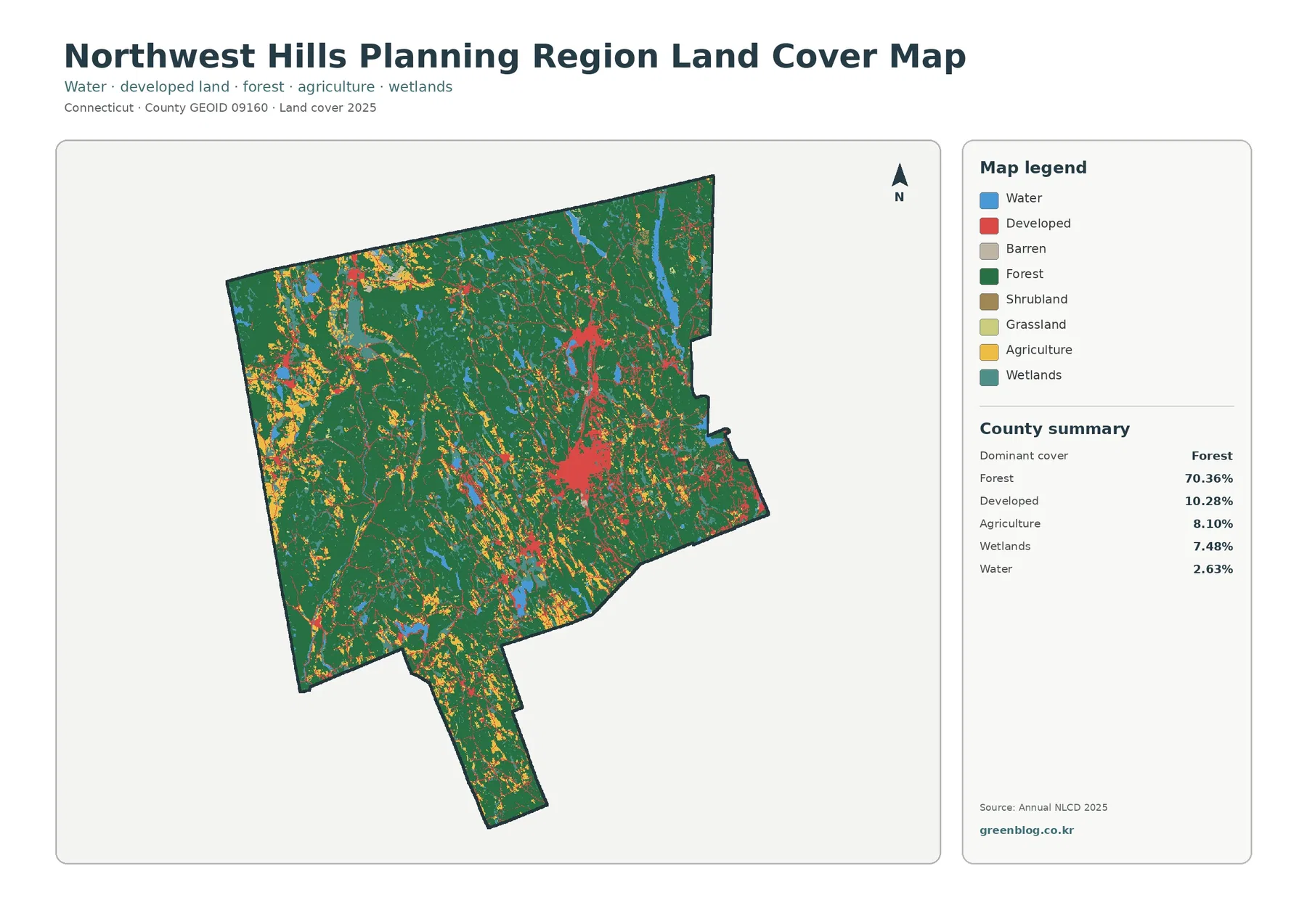This screenshot has width=1307, height=924.
Task: Click the Map legend heading
Action: pos(1033,168)
